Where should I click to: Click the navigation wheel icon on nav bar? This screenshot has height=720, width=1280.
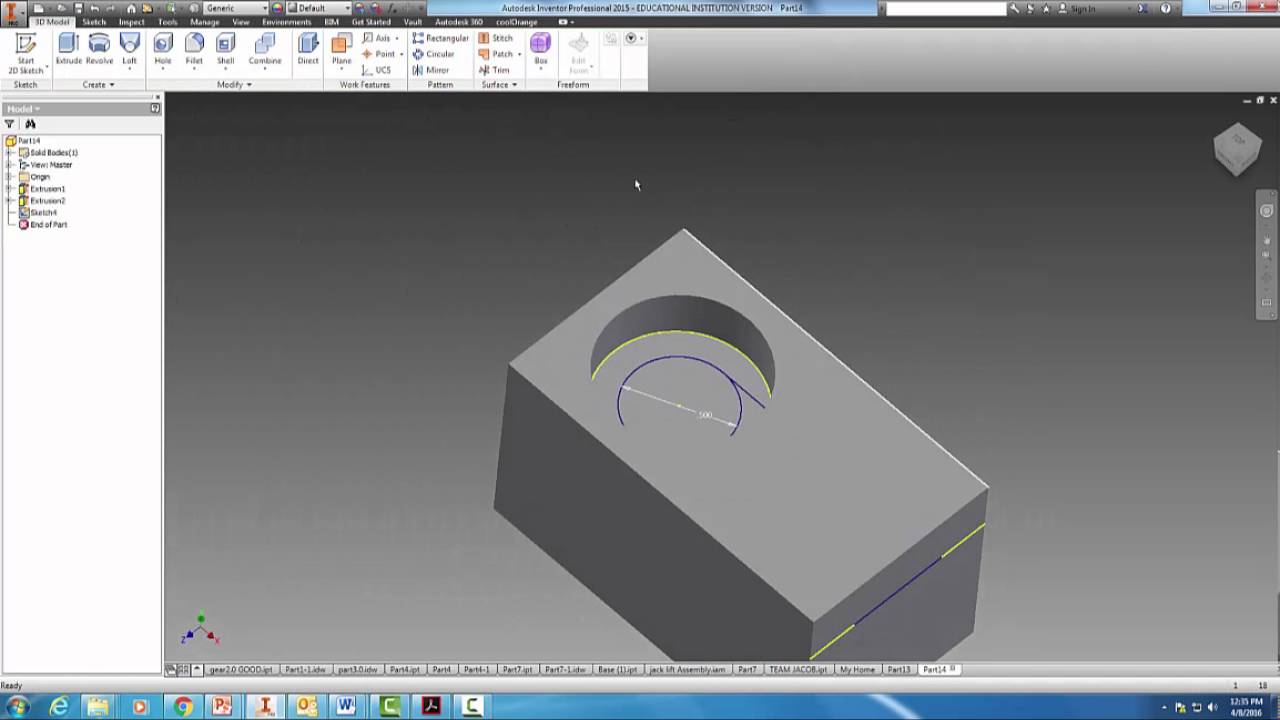[1266, 211]
